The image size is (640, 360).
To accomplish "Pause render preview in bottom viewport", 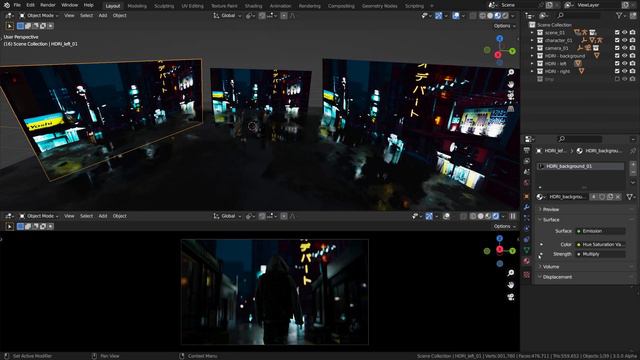I will pos(513,216).
